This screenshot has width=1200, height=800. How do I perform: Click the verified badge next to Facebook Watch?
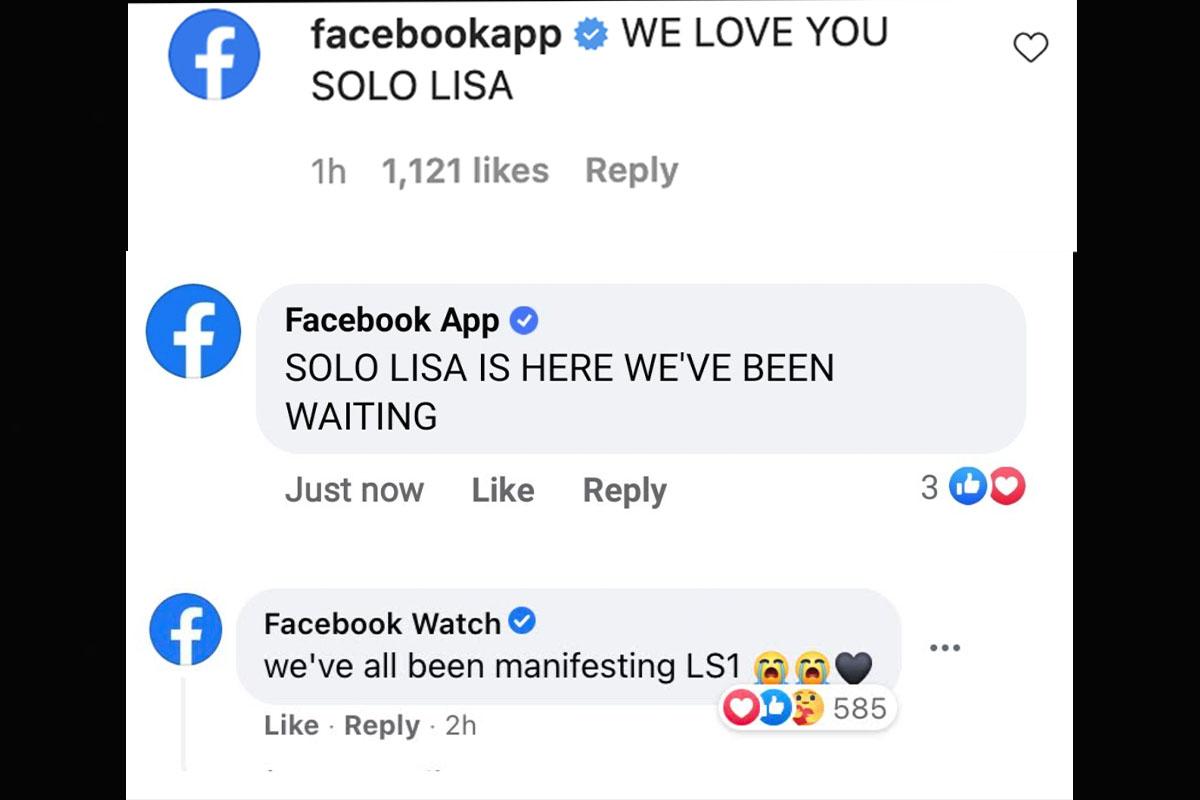[521, 621]
